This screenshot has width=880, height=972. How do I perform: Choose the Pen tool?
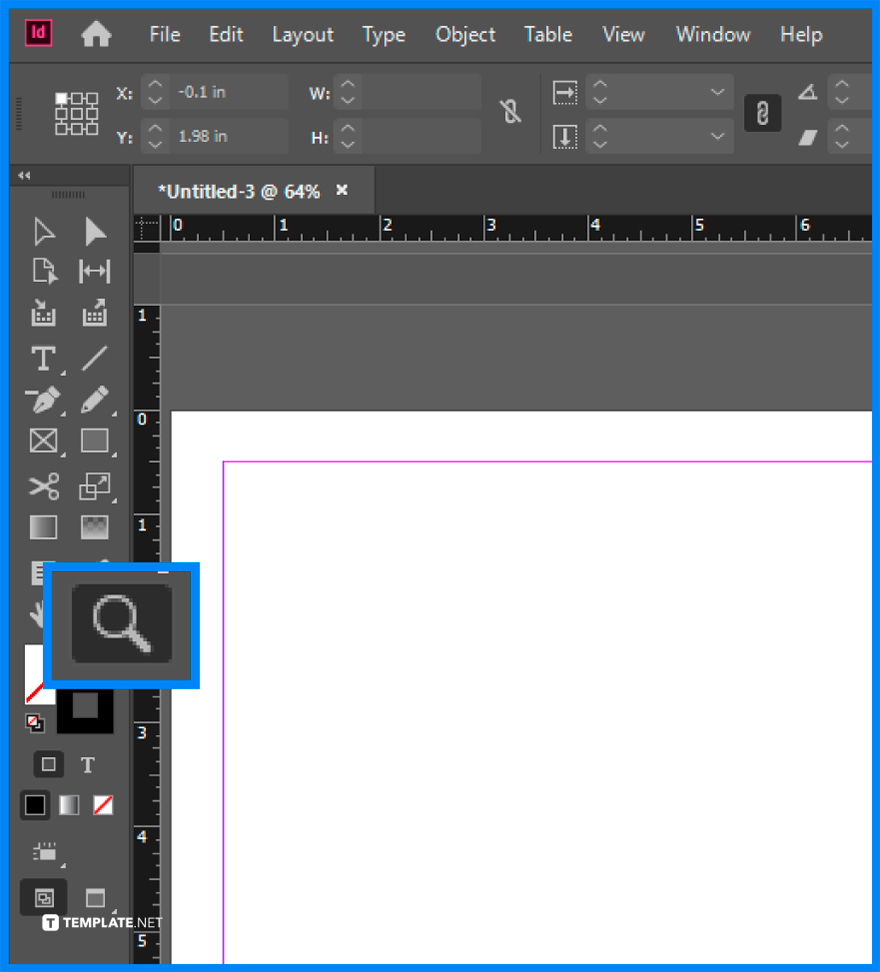coord(44,399)
